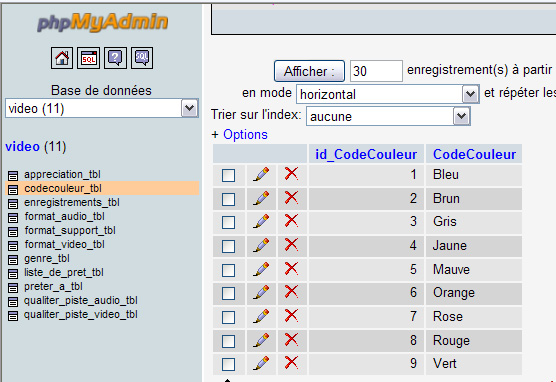Viewport: 556px width, 382px height.
Task: Click table icon beside genre_tbl
Action: tap(13, 260)
